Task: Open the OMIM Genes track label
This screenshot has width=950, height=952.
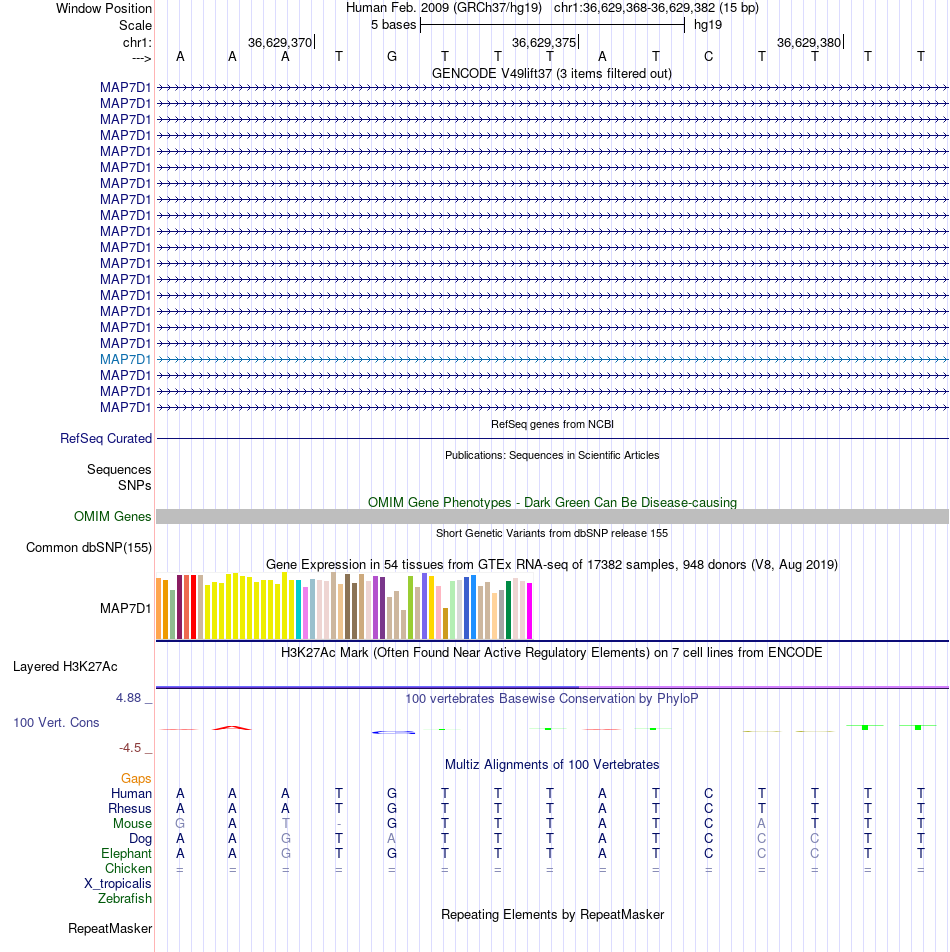Action: click(x=112, y=517)
